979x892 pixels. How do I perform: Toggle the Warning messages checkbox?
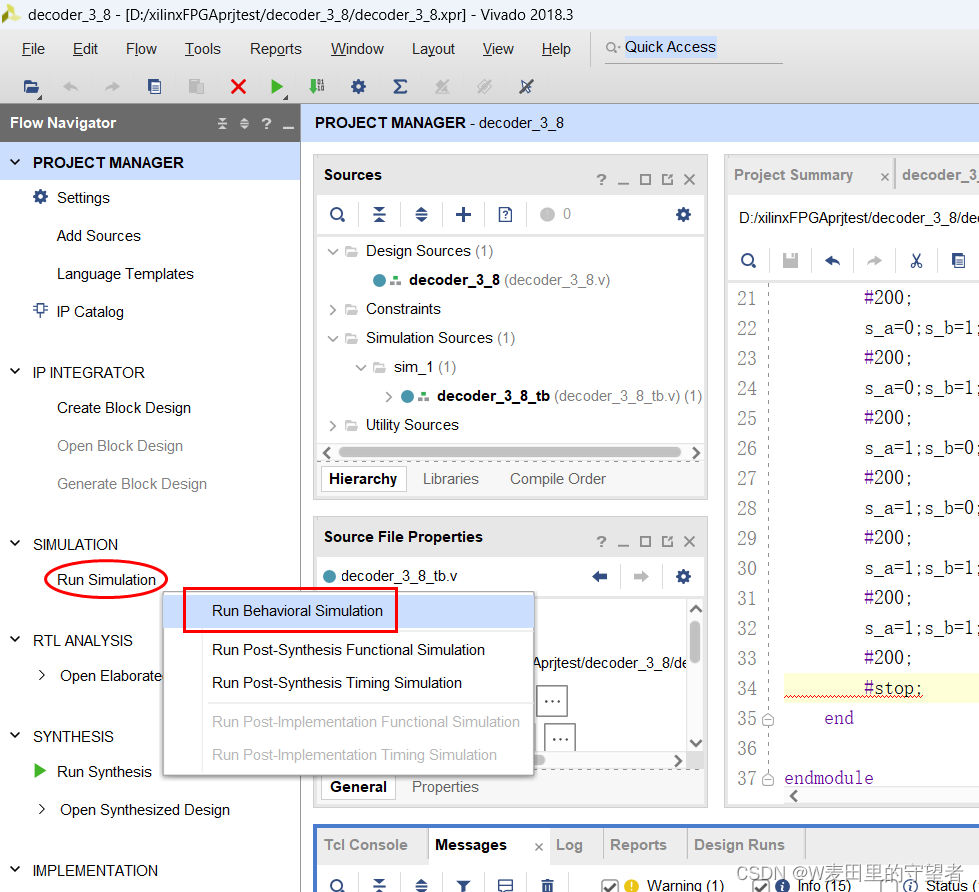[609, 886]
